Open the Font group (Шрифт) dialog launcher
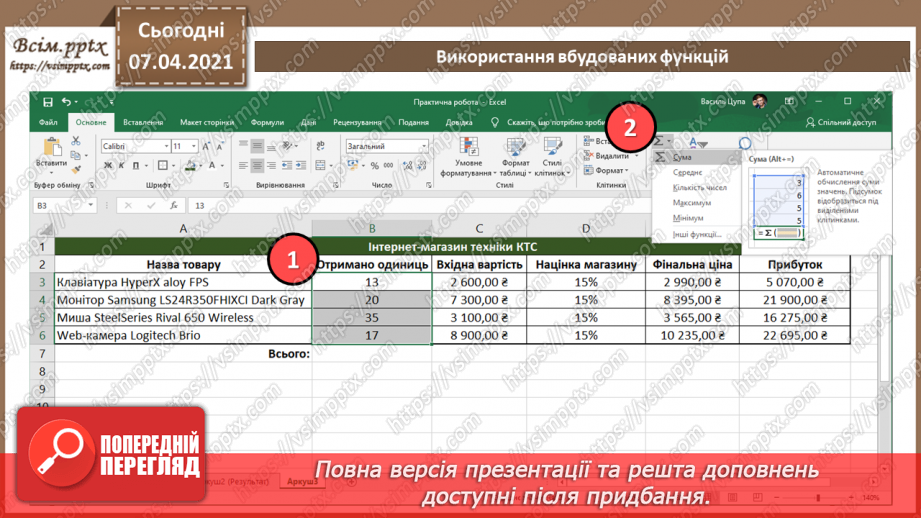 coord(227,185)
